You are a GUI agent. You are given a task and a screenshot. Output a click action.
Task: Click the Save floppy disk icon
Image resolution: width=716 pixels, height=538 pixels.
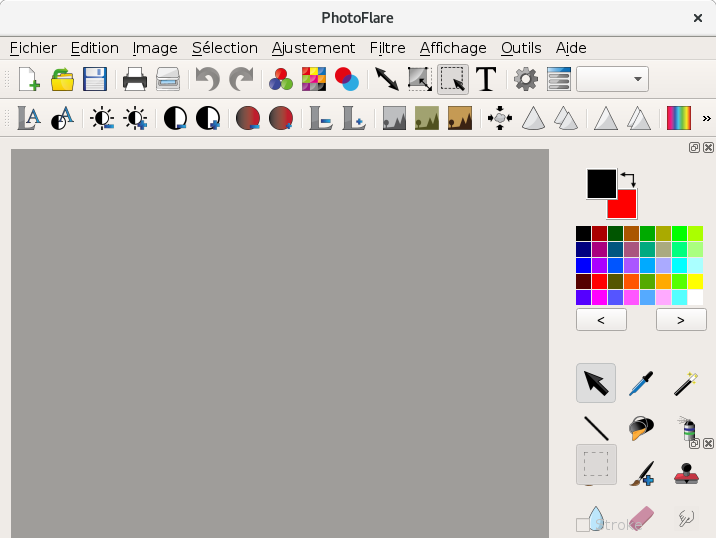(95, 79)
